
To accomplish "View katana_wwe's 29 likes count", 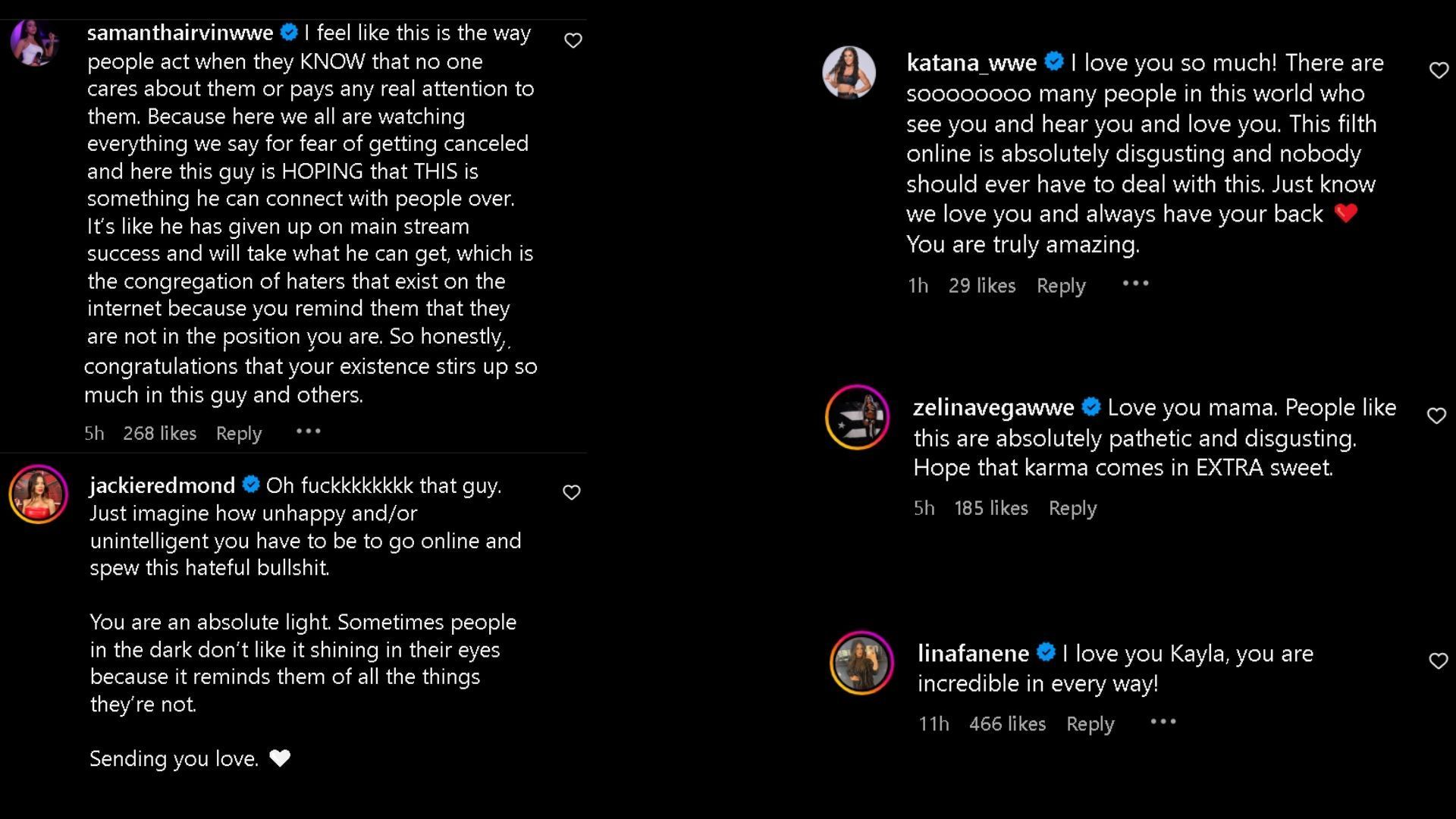I will tap(981, 285).
